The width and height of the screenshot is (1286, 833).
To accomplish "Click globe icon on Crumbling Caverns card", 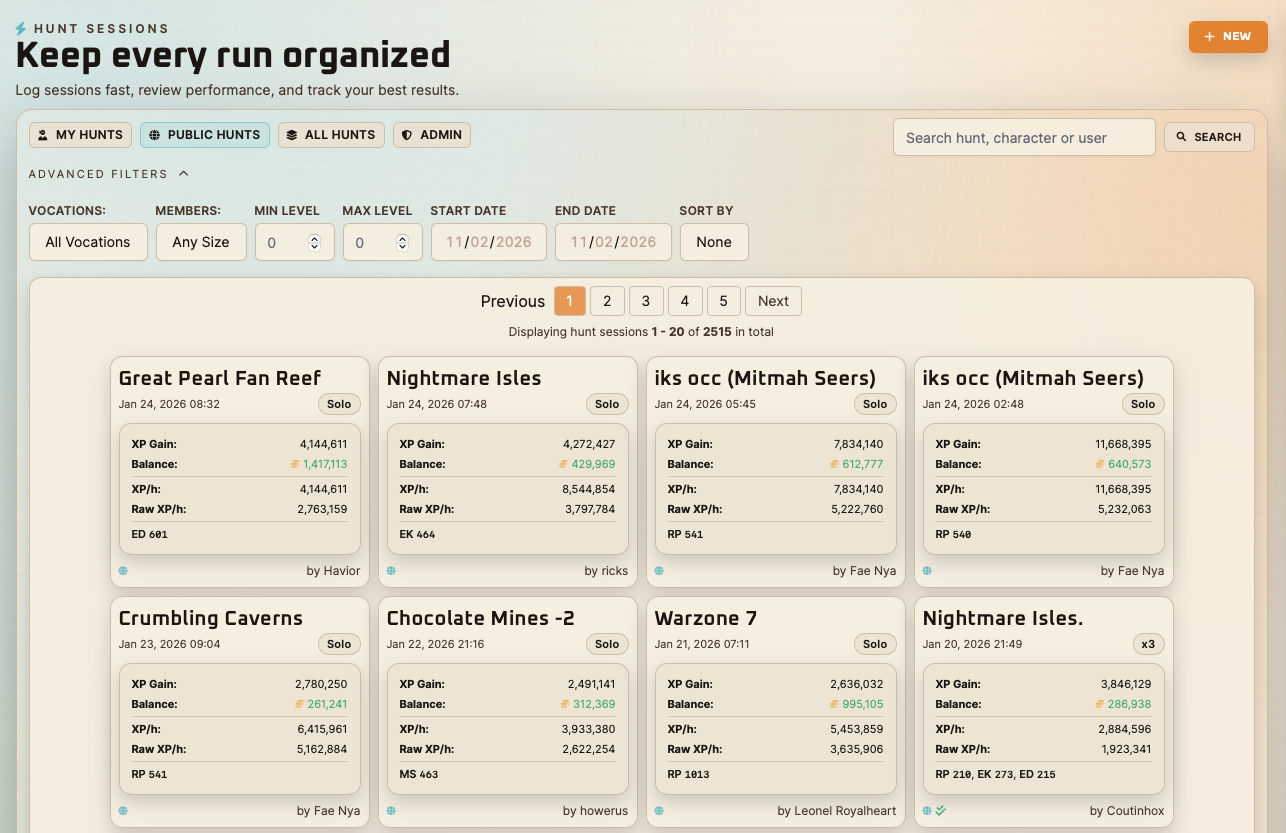I will coord(123,811).
